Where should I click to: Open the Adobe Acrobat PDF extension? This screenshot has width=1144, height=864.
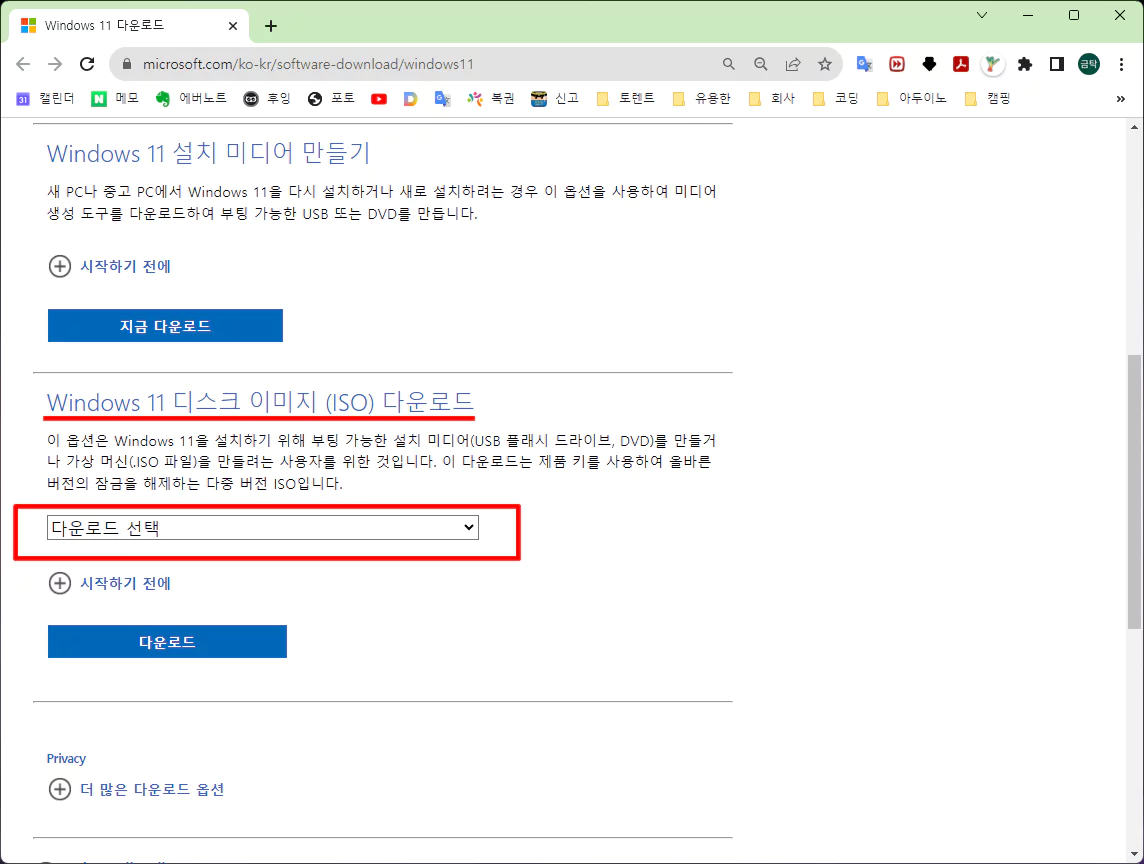point(960,64)
